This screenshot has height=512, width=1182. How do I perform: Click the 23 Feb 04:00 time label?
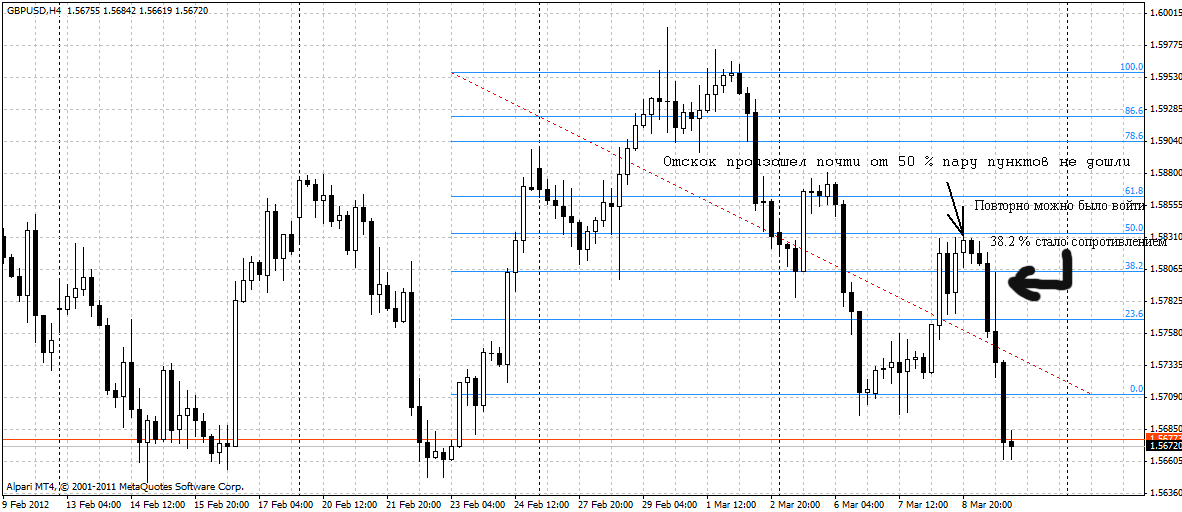point(478,504)
